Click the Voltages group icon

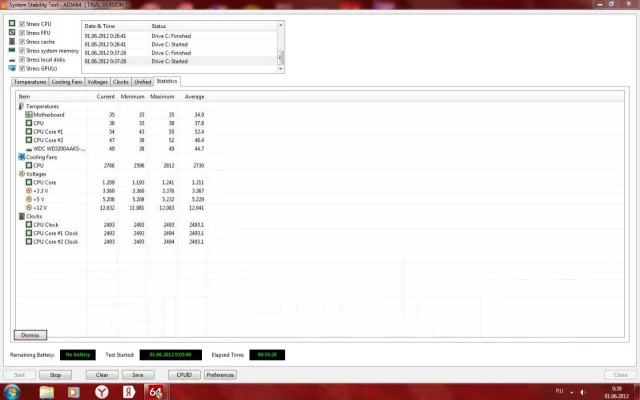click(x=22, y=174)
